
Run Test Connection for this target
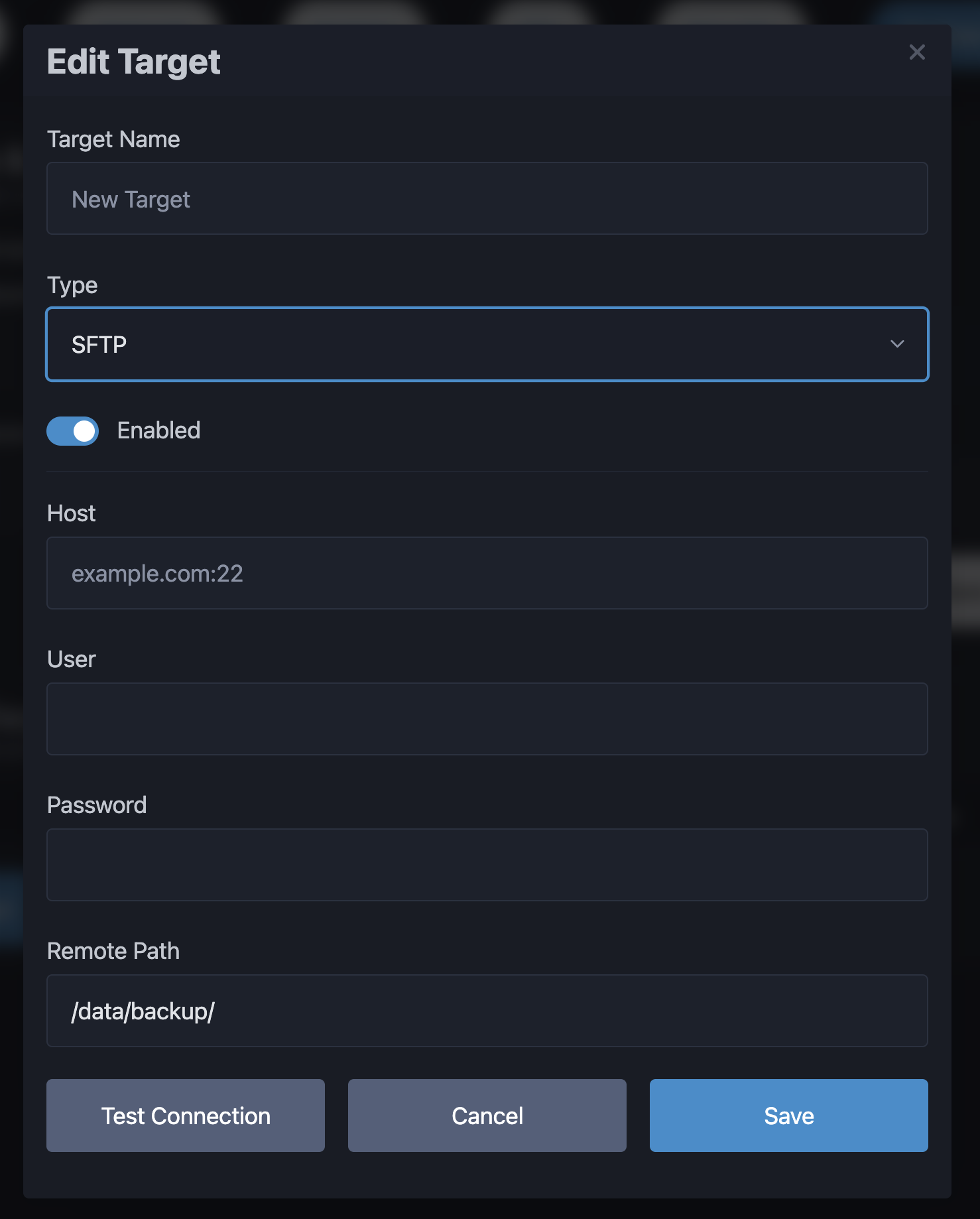[x=185, y=1116]
